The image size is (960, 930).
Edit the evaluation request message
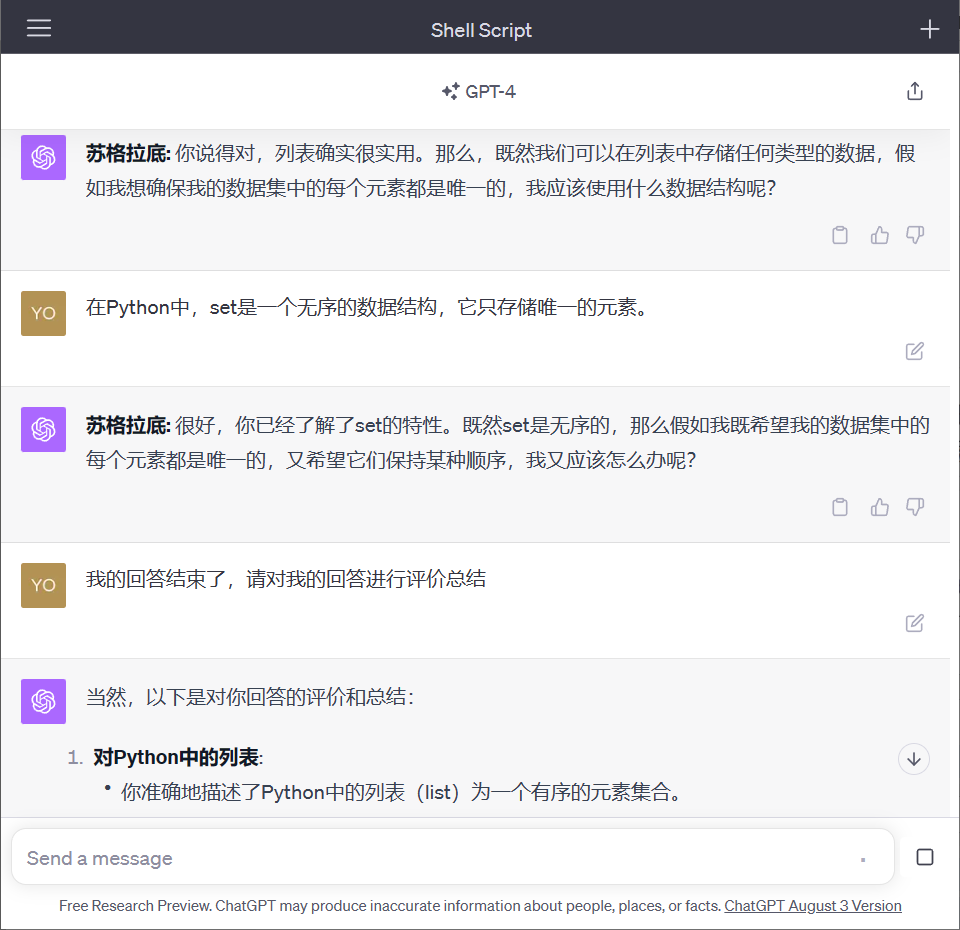[913, 623]
